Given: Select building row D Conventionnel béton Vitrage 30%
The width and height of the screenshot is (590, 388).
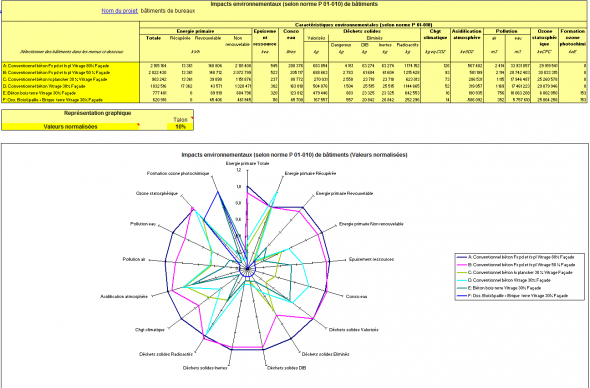Looking at the screenshot, I should [x=70, y=86].
